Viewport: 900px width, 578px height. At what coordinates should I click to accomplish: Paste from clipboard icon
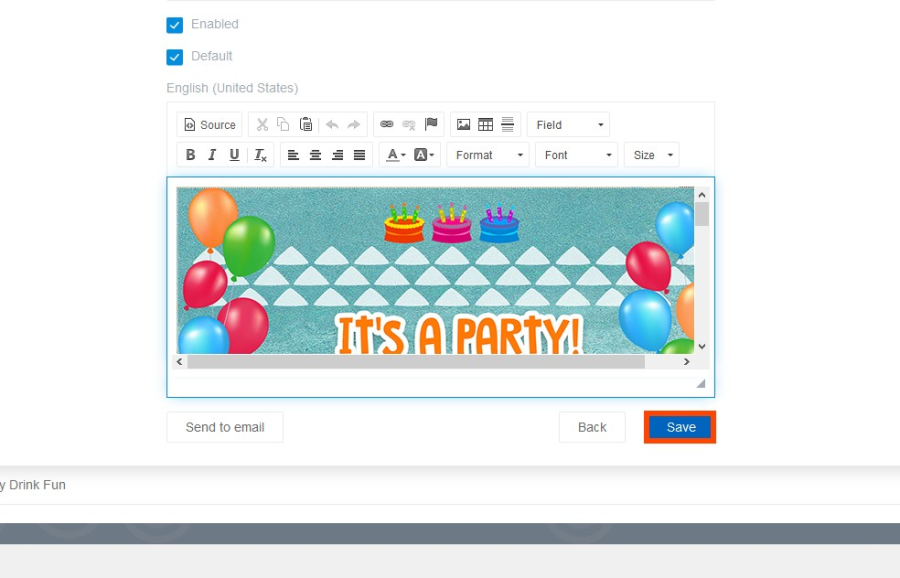(x=306, y=125)
